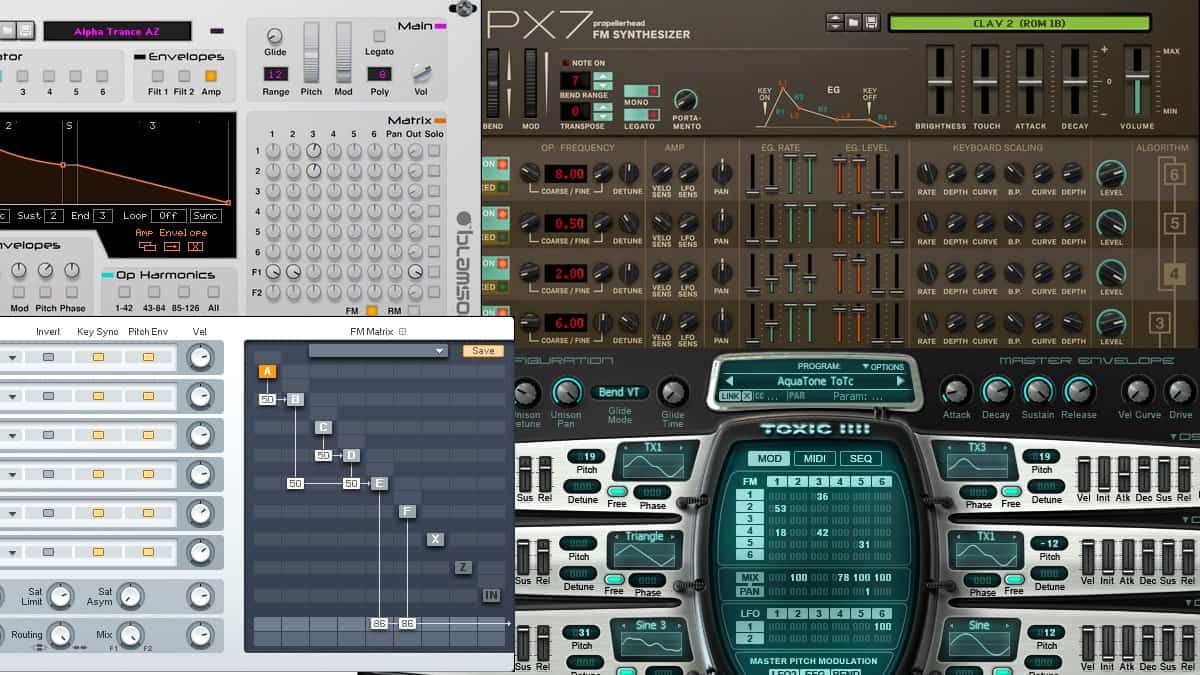
Task: Expand the FM Matrix panel icon beside its title
Action: tap(402, 331)
